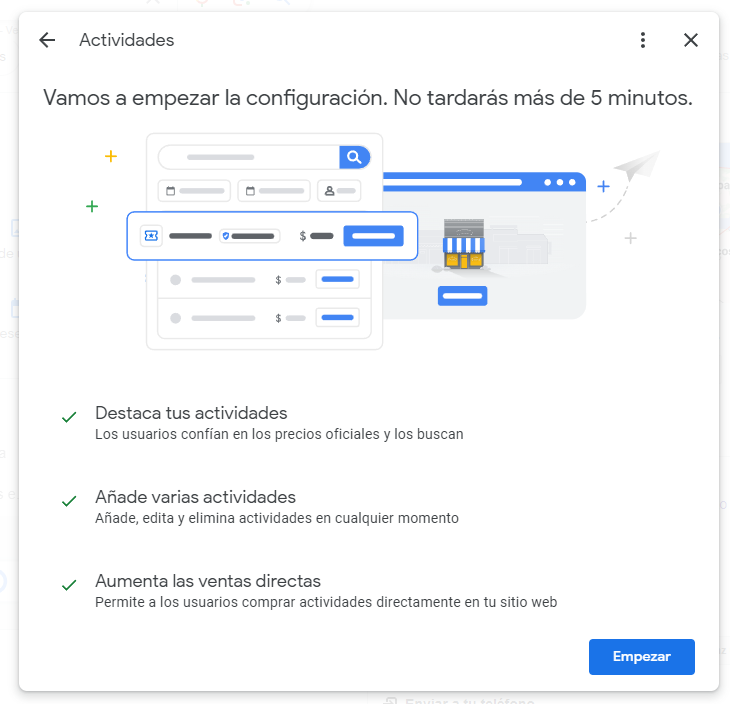
Task: Click the green plus sign decoration
Action: [92, 206]
